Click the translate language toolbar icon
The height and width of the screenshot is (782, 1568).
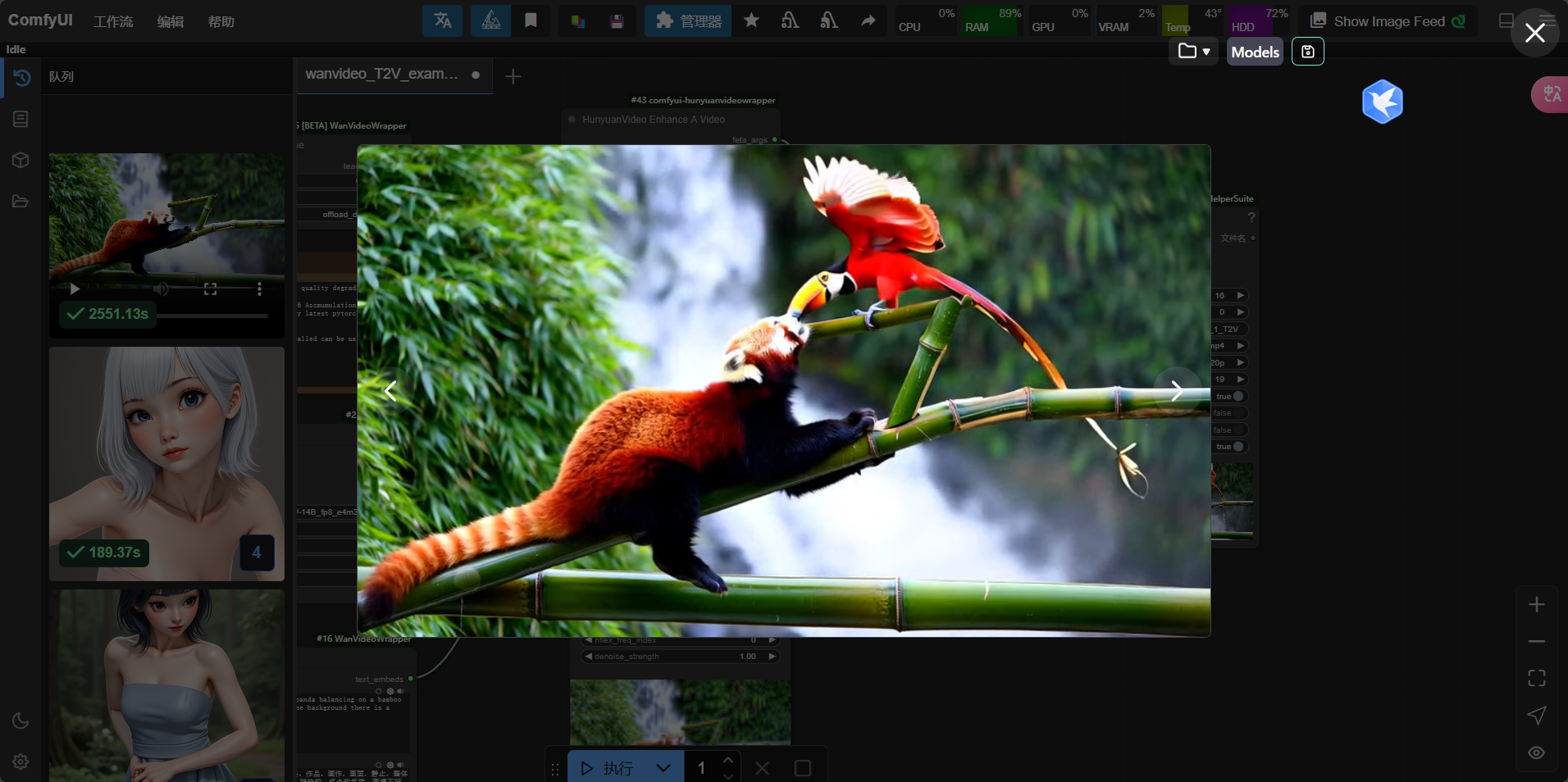point(443,20)
